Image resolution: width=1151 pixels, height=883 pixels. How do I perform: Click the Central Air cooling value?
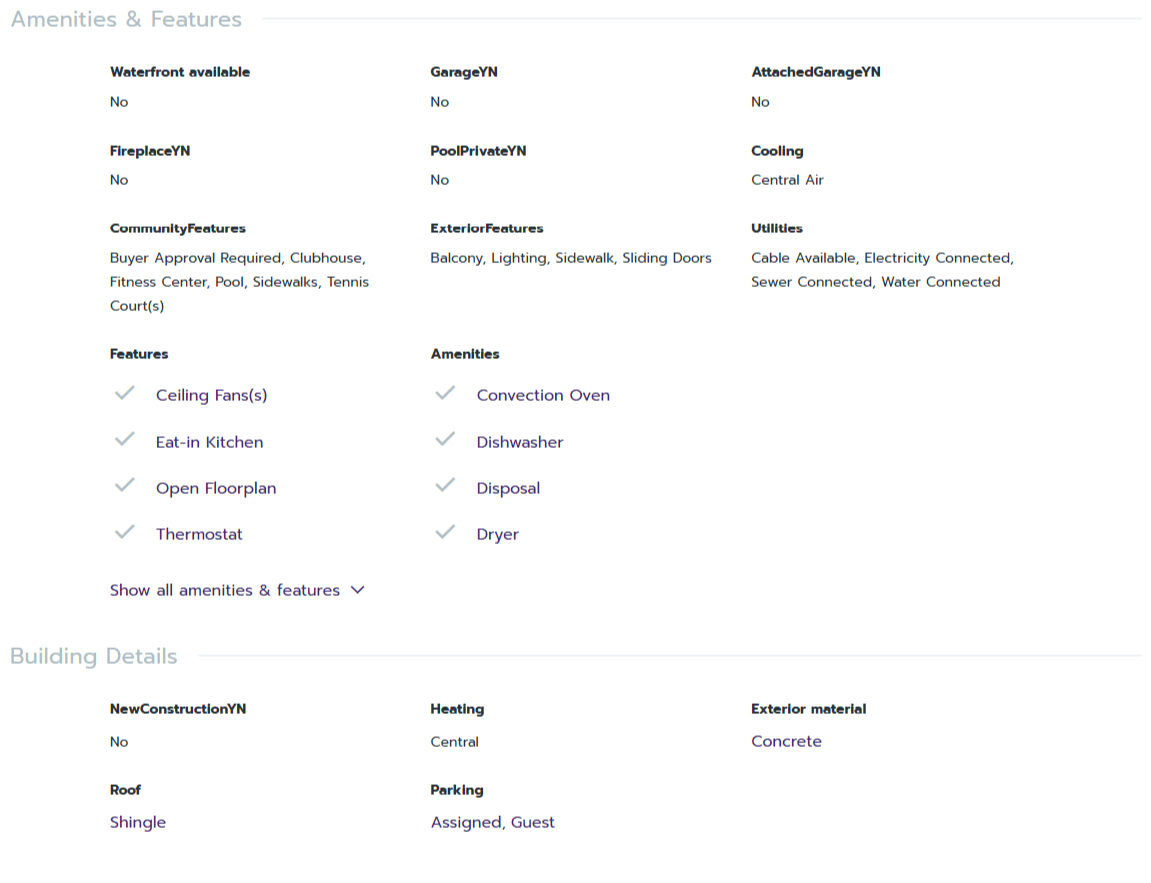[x=787, y=180]
